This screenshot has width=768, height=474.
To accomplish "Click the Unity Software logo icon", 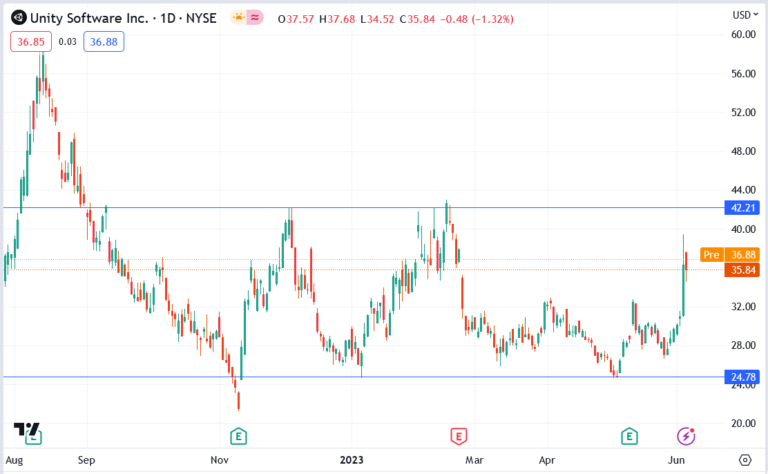I will (18, 17).
